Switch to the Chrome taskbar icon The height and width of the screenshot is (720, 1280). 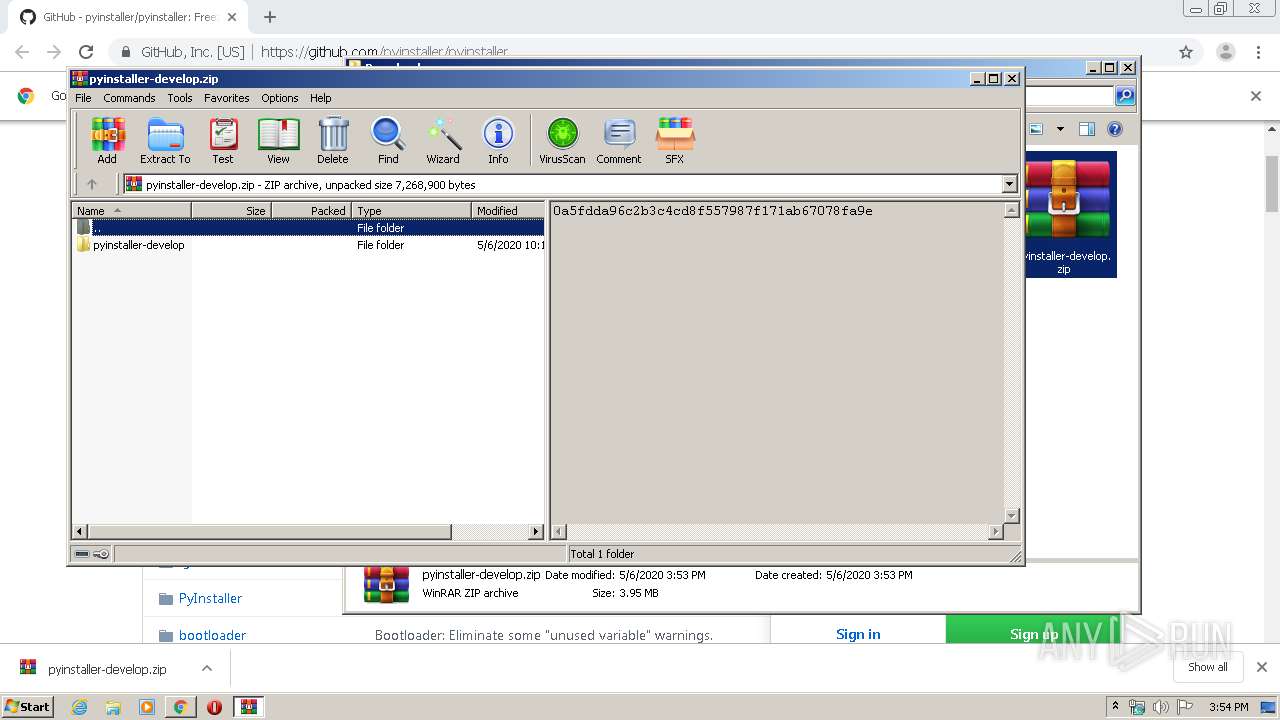point(180,707)
